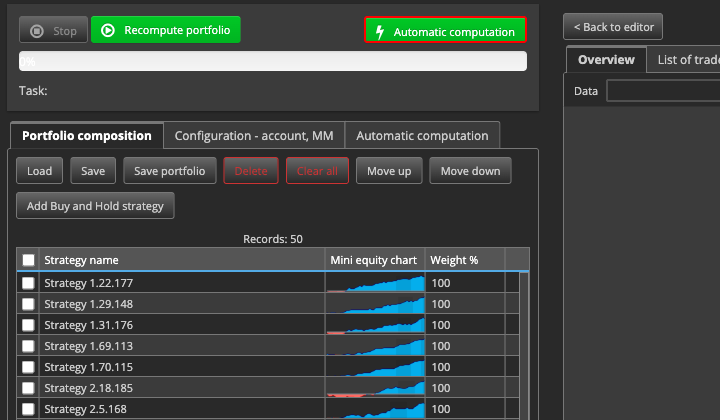Click the Load button
Viewport: 720px width, 420px height.
click(x=39, y=171)
